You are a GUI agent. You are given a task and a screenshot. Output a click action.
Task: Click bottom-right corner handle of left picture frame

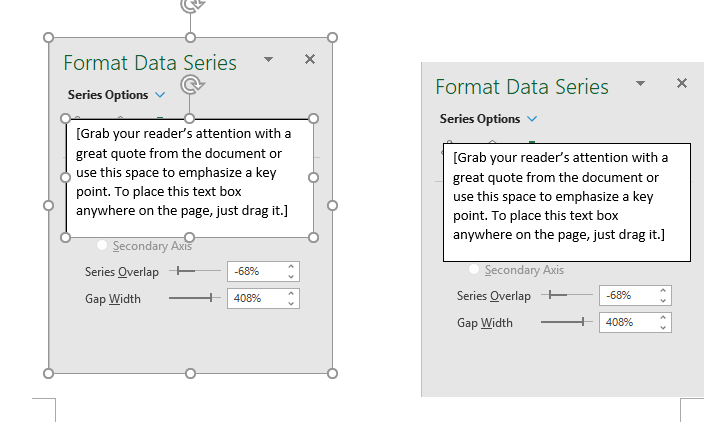tap(333, 373)
